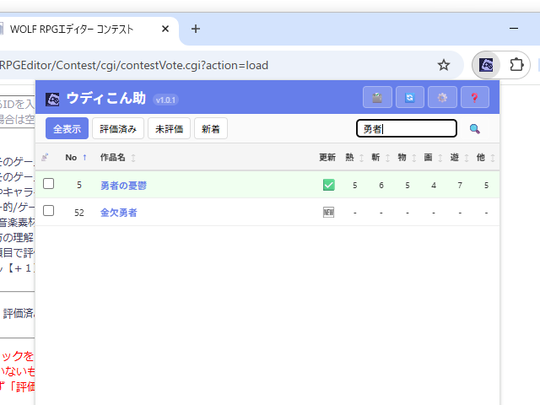The width and height of the screenshot is (540, 405).
Task: Toggle the green 更新 check for entry 5
Action: 329,185
